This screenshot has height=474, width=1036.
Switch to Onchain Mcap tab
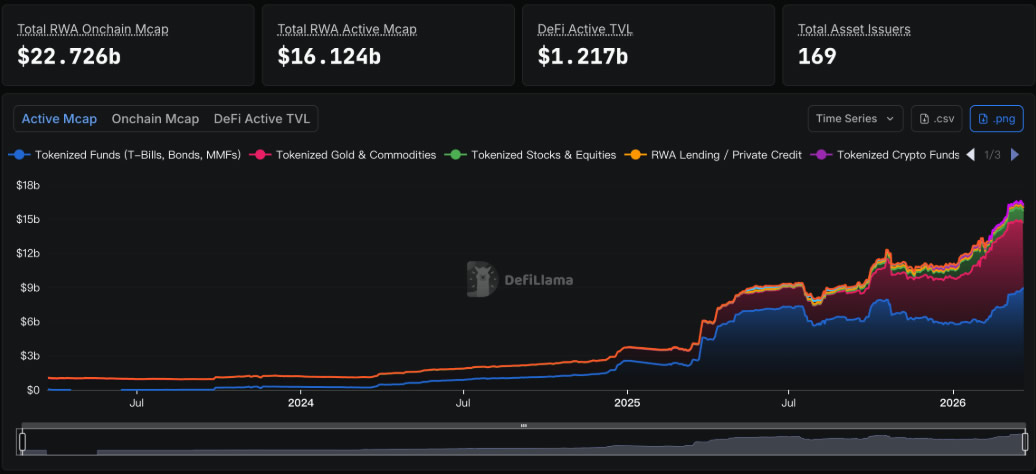tap(155, 119)
